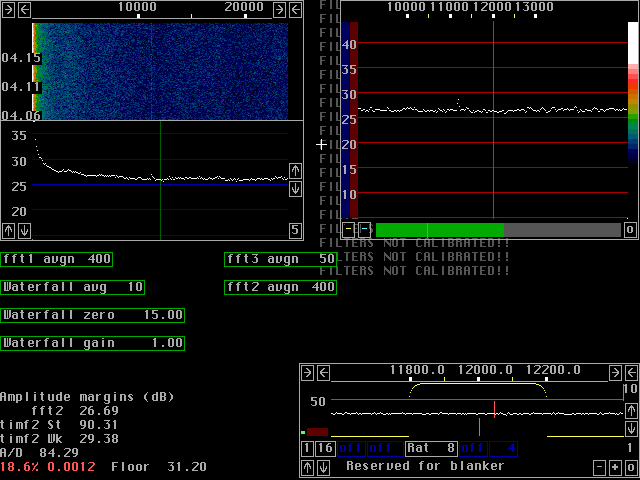Click the 'timf2 St 90.31' amplitude margin
This screenshot has height=480, width=640.
point(59,425)
